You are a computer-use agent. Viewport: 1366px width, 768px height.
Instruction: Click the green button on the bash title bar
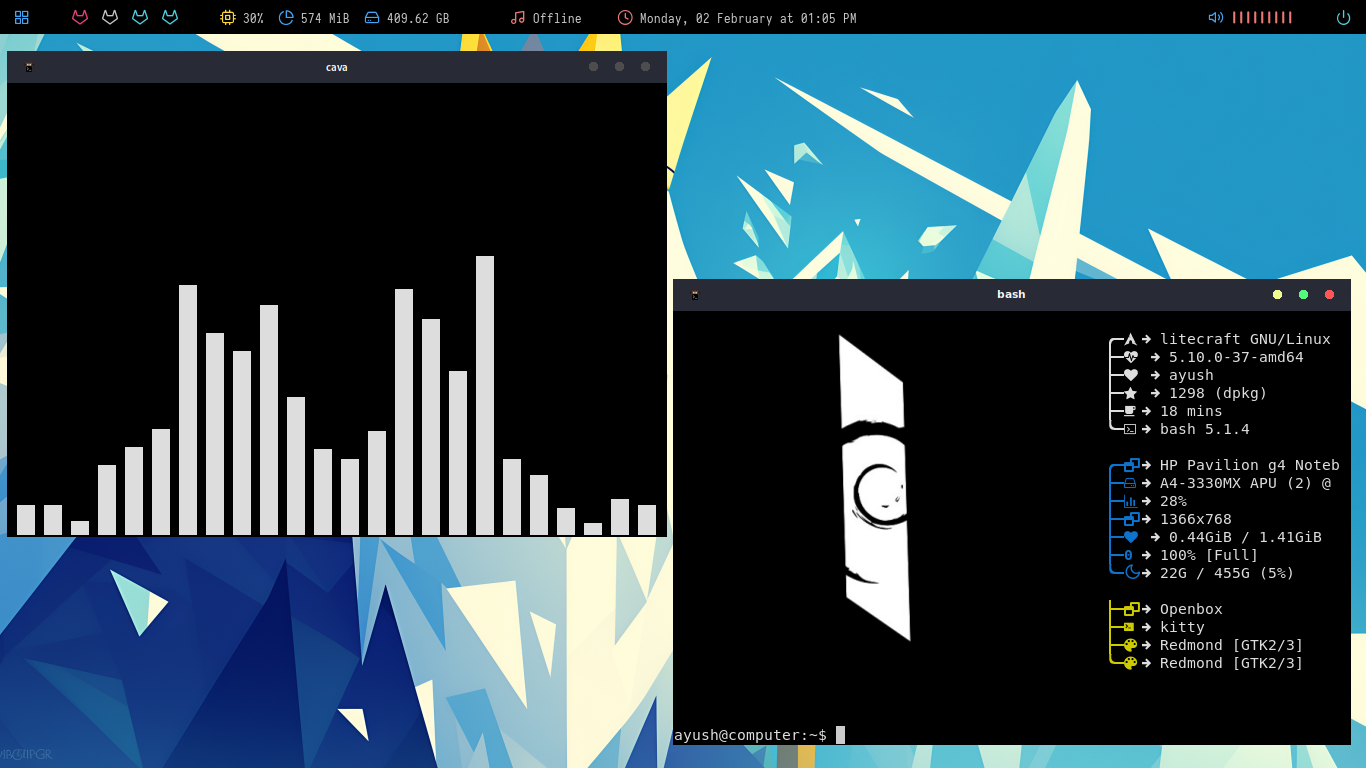click(1303, 294)
